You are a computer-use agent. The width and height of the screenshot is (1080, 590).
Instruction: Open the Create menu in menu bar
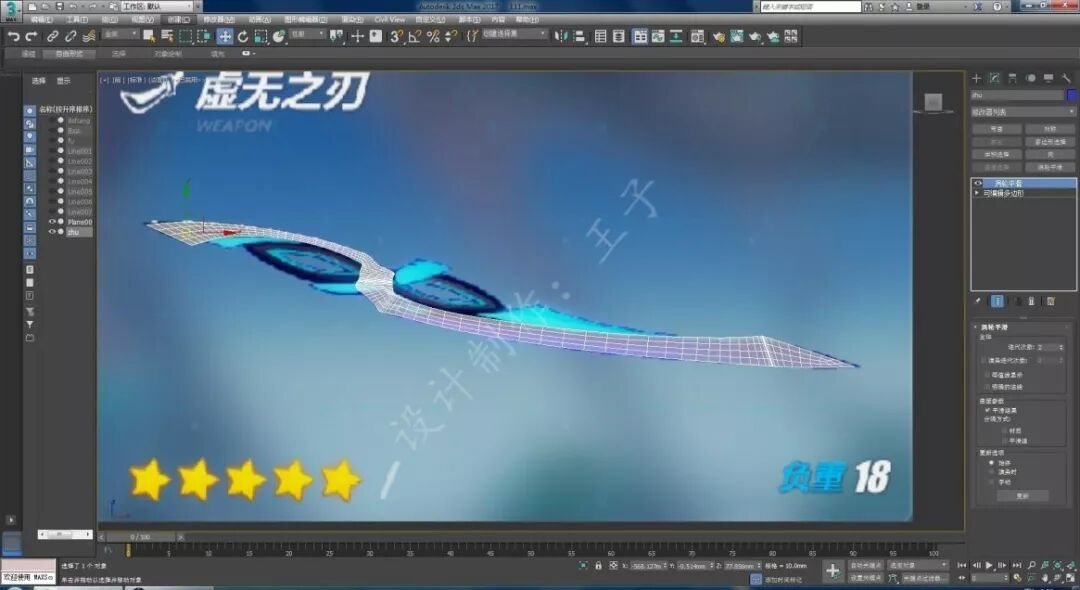[178, 19]
